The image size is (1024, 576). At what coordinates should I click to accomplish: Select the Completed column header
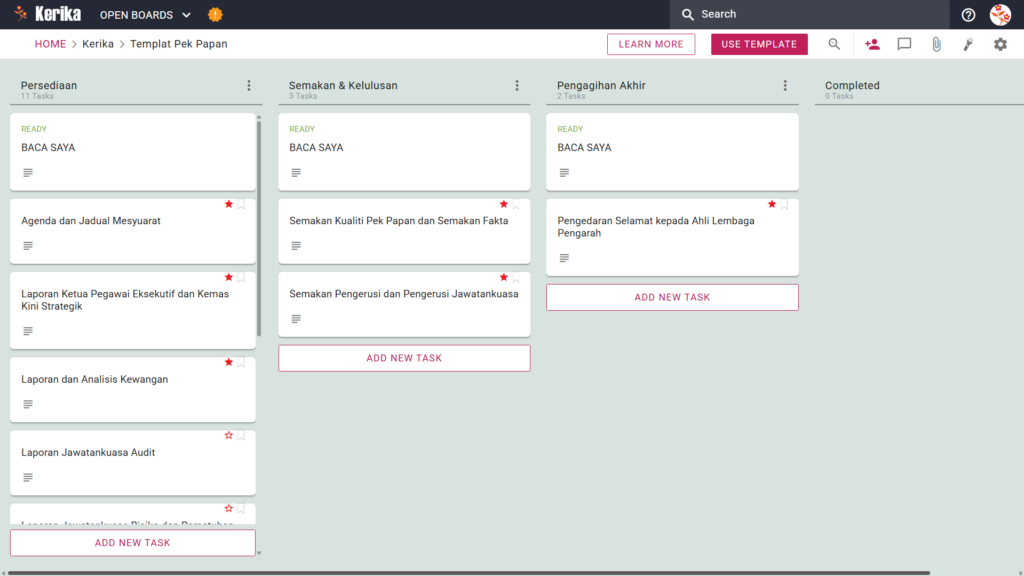tap(852, 86)
